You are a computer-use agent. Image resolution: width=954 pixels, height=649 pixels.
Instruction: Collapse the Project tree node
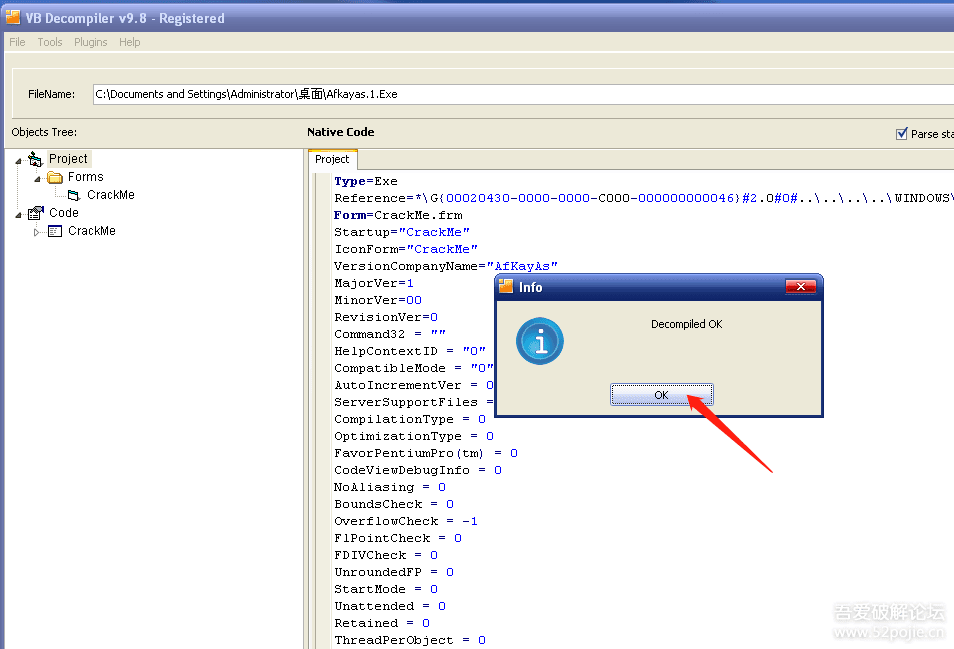(19, 159)
